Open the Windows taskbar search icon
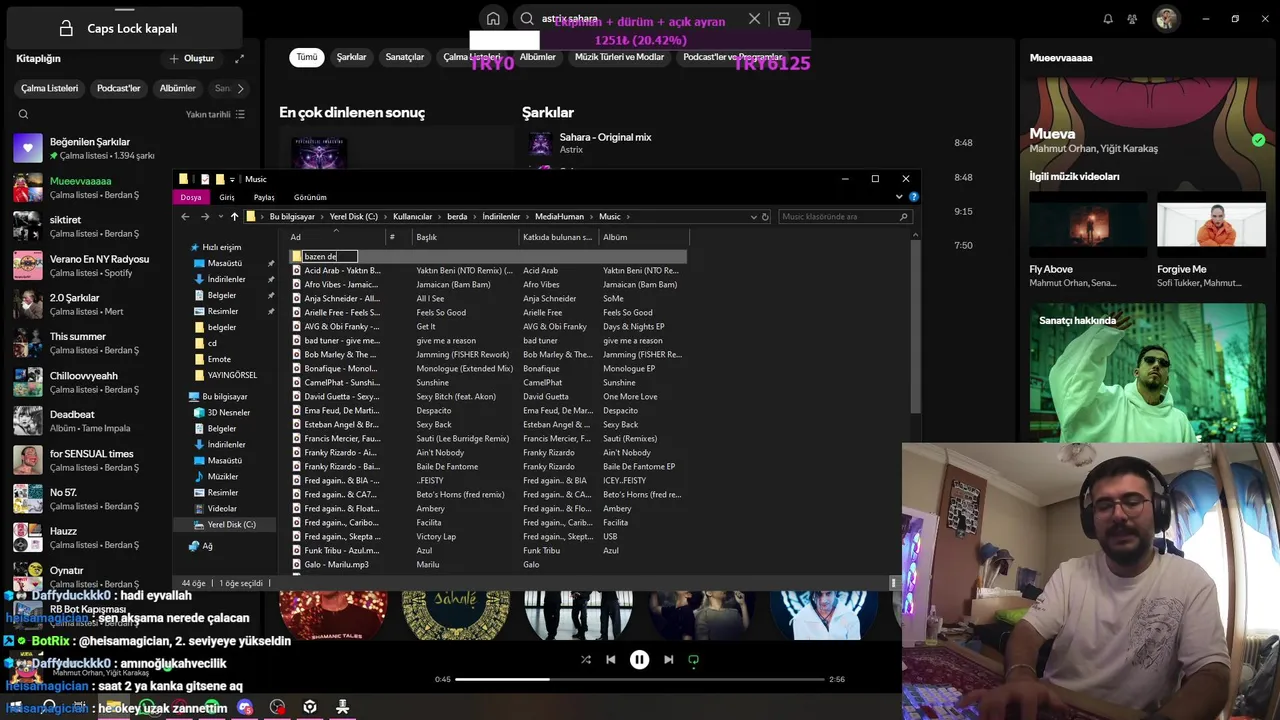Screen dimensions: 1280x720 [49, 708]
